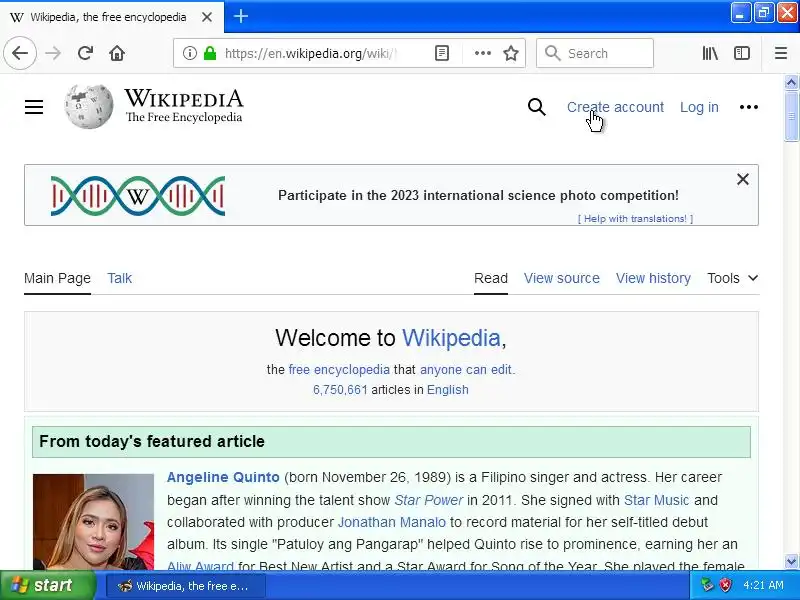
Task: Expand the Tools dropdown
Action: [x=732, y=278]
